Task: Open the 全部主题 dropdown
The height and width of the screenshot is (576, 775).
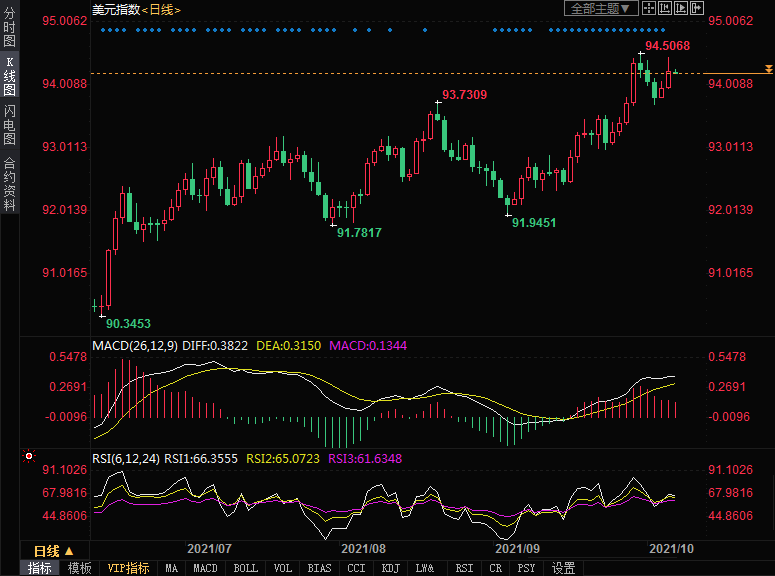Action: click(601, 9)
